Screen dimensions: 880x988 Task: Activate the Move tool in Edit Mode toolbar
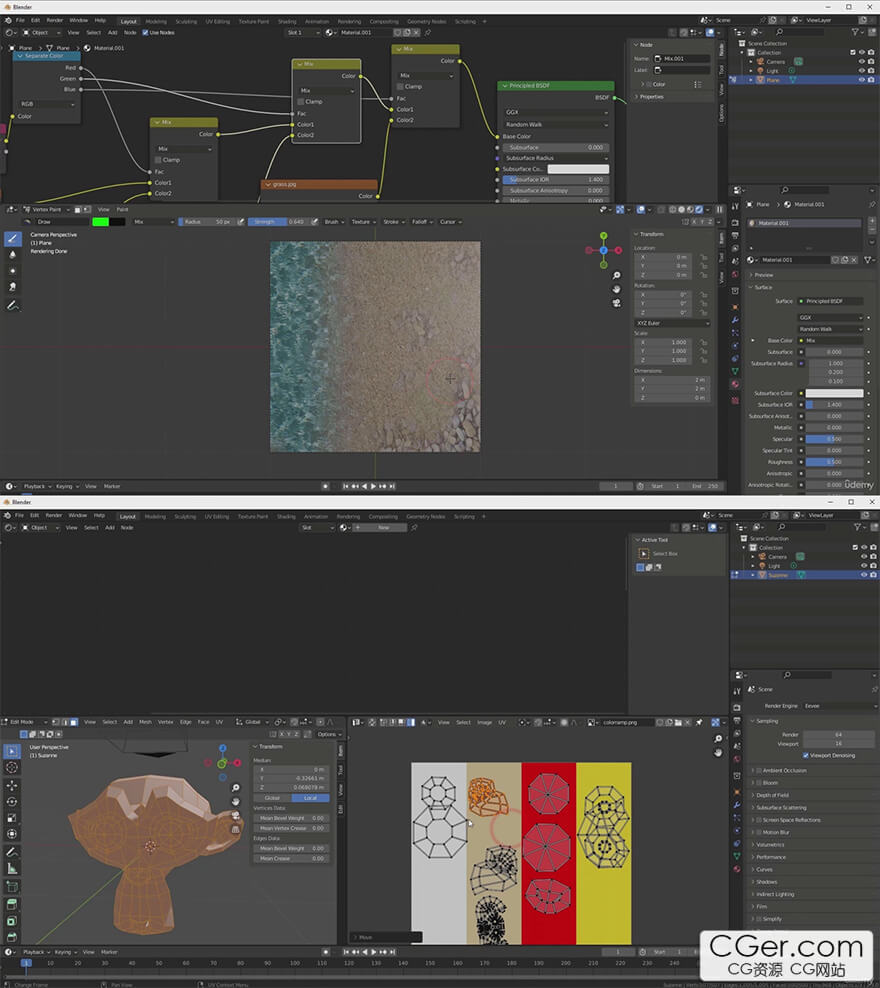(12, 786)
